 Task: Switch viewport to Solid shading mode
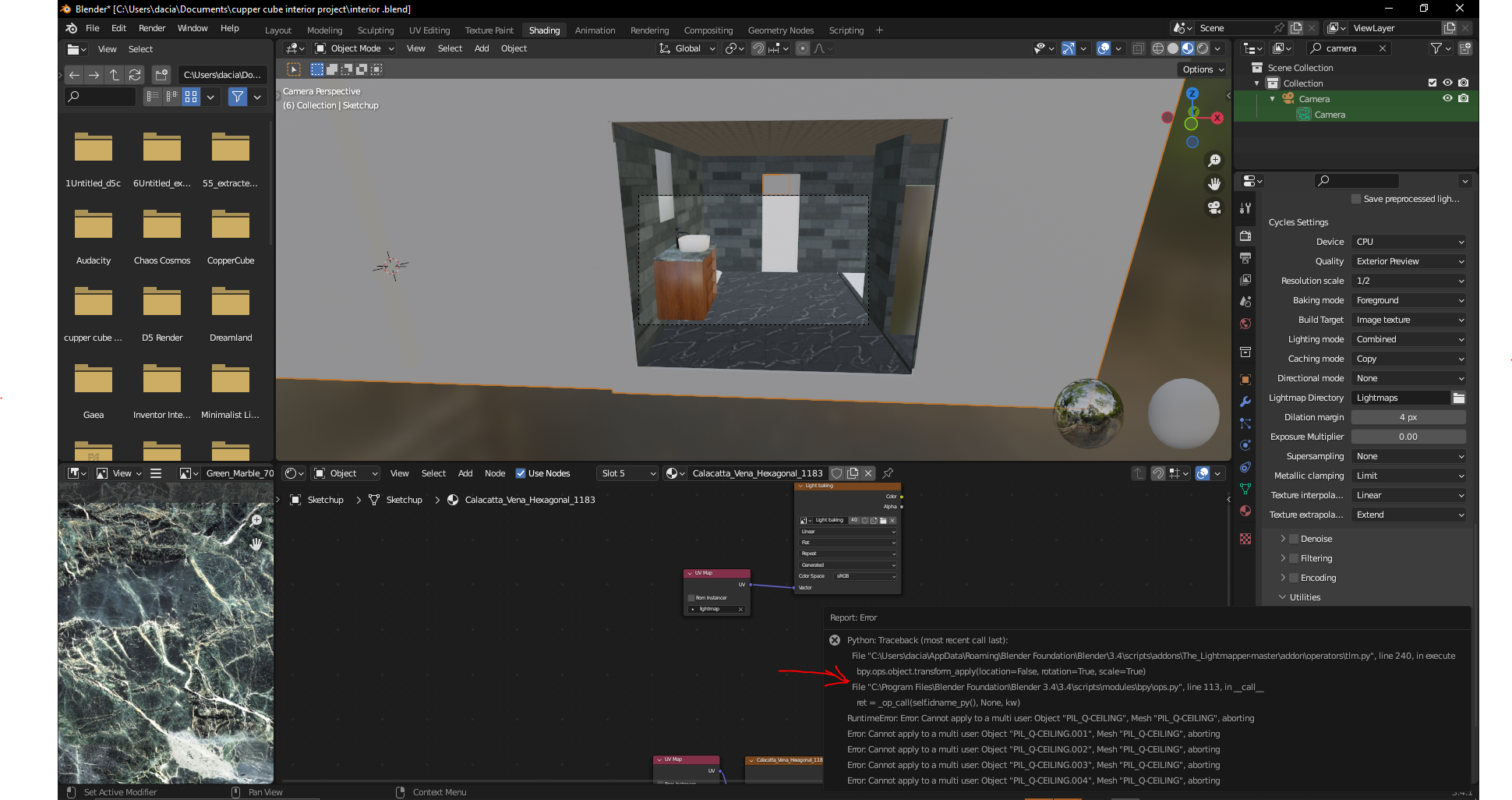pos(1171,48)
